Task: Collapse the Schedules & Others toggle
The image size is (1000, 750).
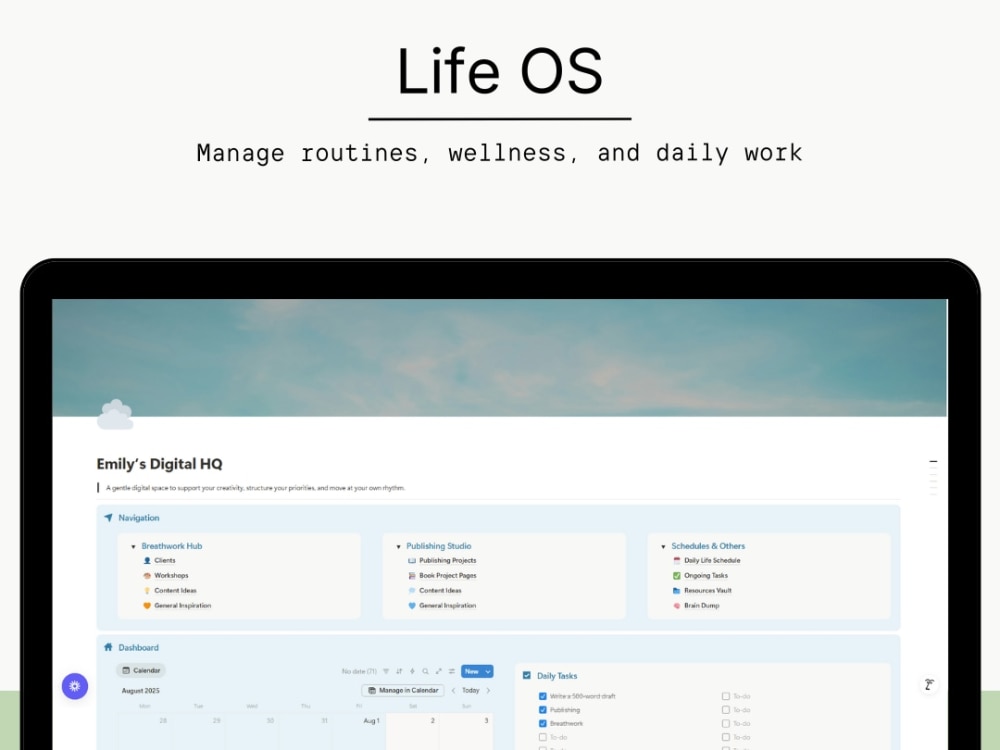Action: [663, 547]
